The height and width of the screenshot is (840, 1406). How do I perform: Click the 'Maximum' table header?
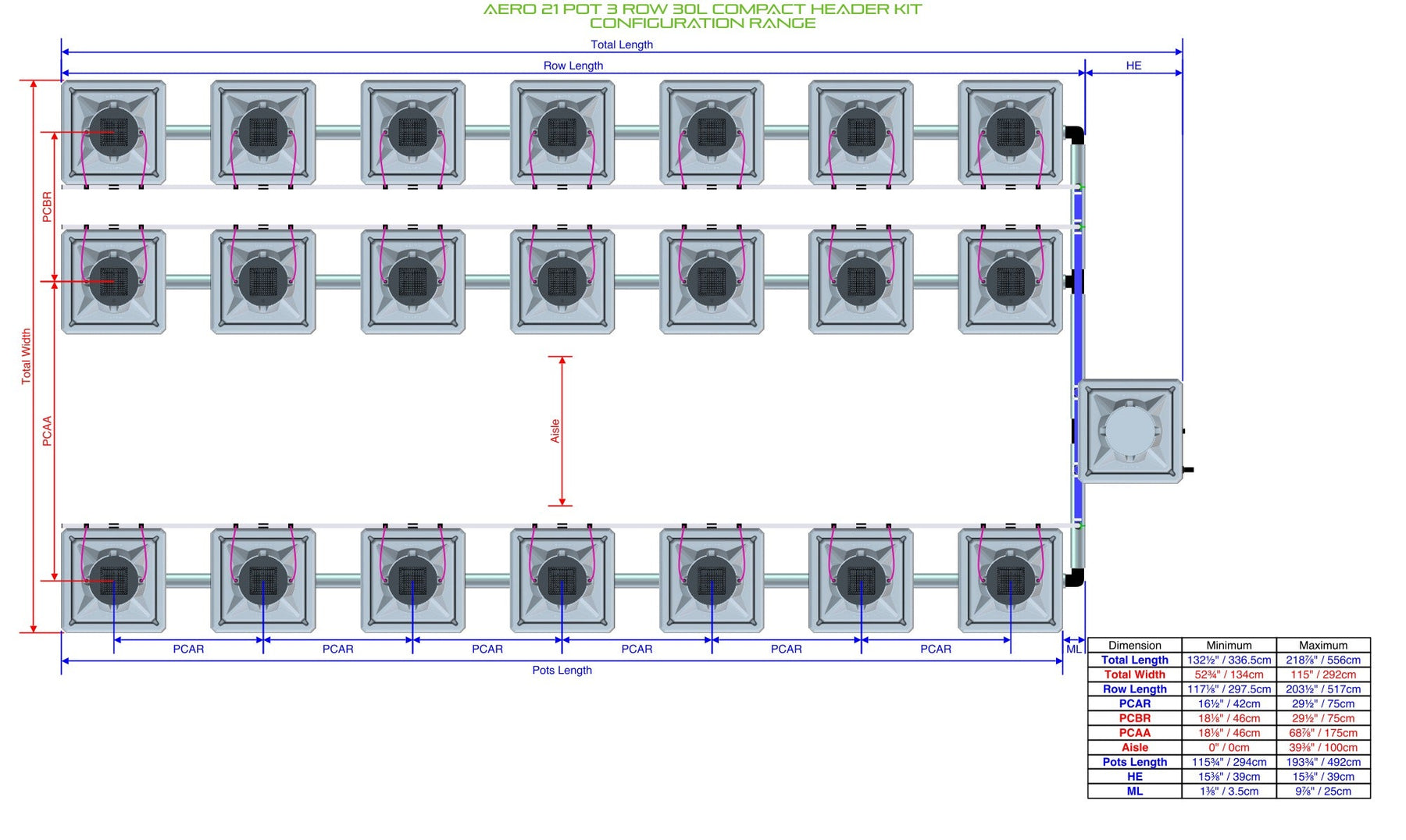click(1323, 646)
